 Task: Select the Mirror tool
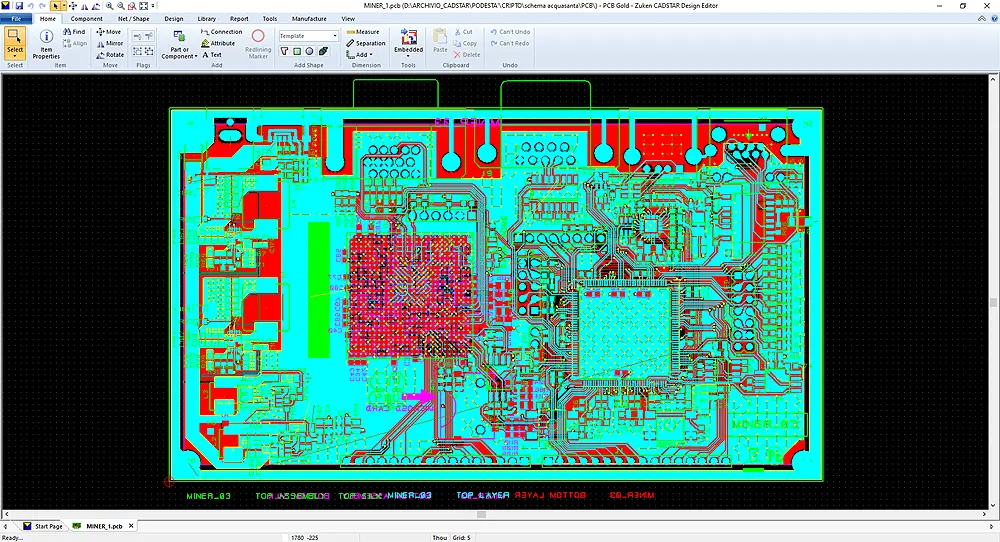coord(110,43)
